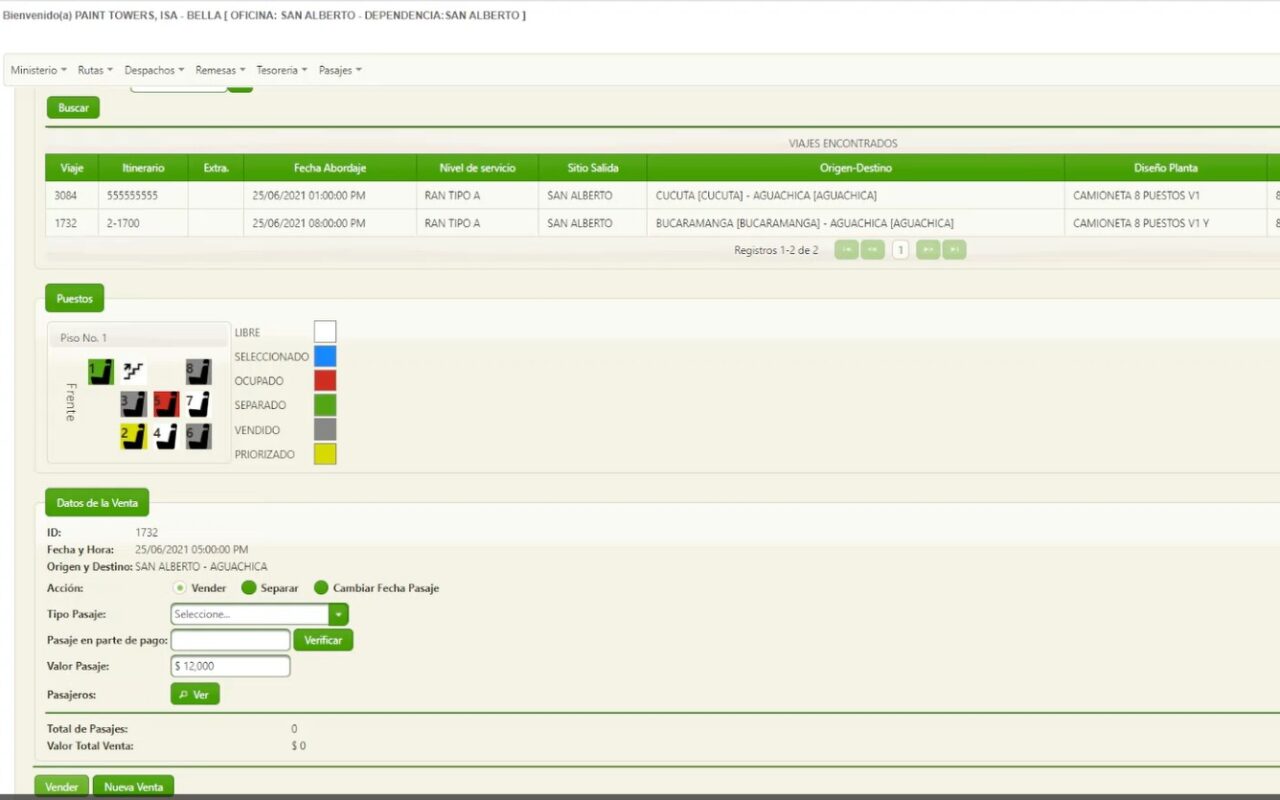Select gray seat number 8
This screenshot has height=800, width=1280.
(x=198, y=372)
